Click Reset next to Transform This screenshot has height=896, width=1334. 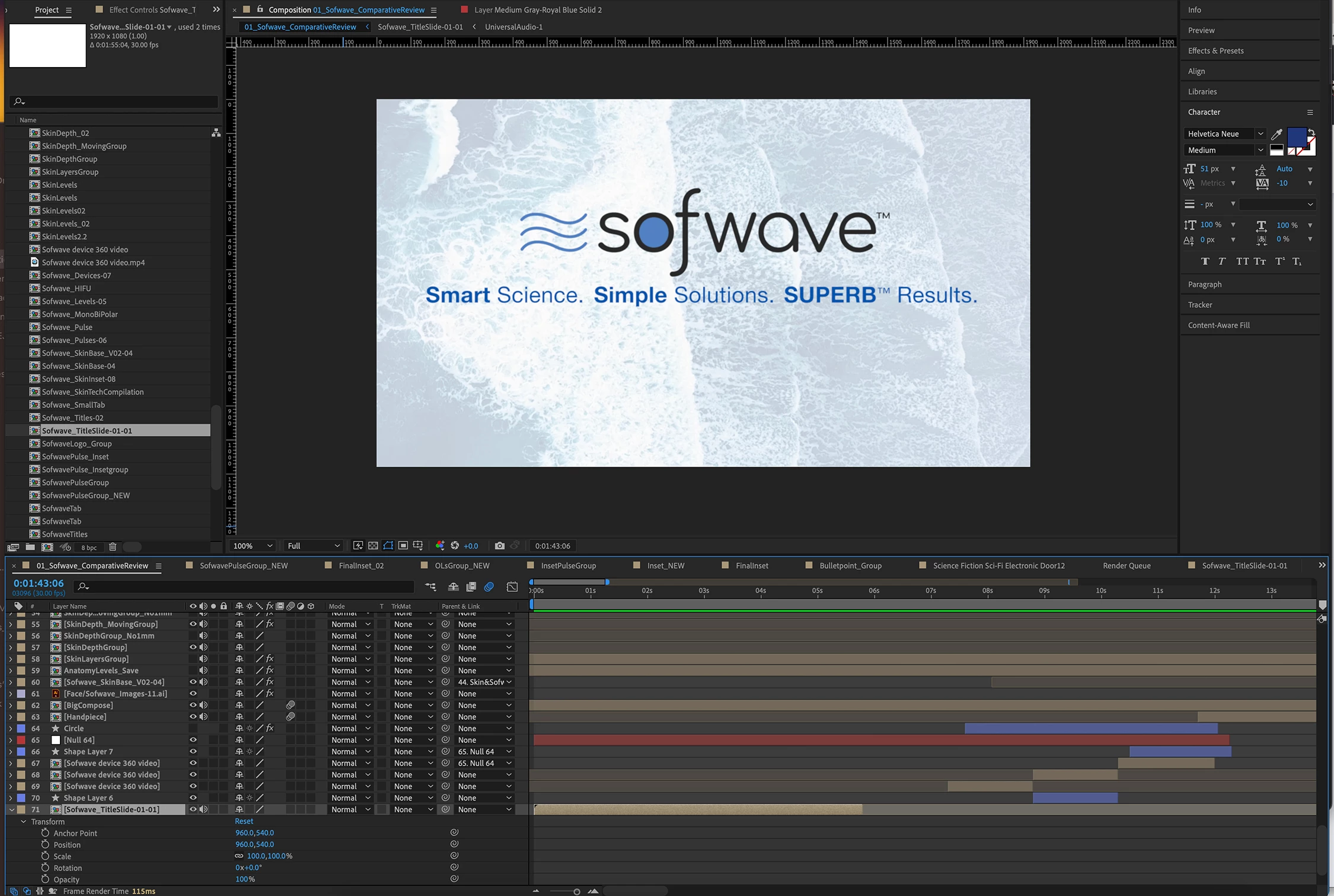(x=244, y=821)
